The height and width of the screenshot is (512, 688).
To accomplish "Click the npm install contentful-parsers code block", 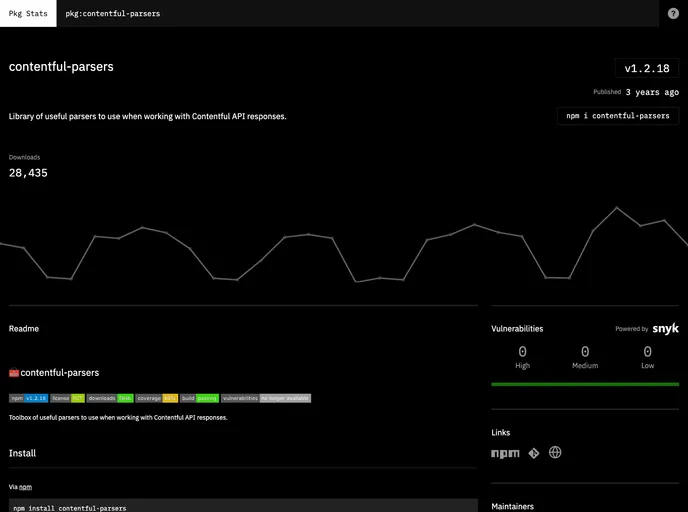I will 243,505.
